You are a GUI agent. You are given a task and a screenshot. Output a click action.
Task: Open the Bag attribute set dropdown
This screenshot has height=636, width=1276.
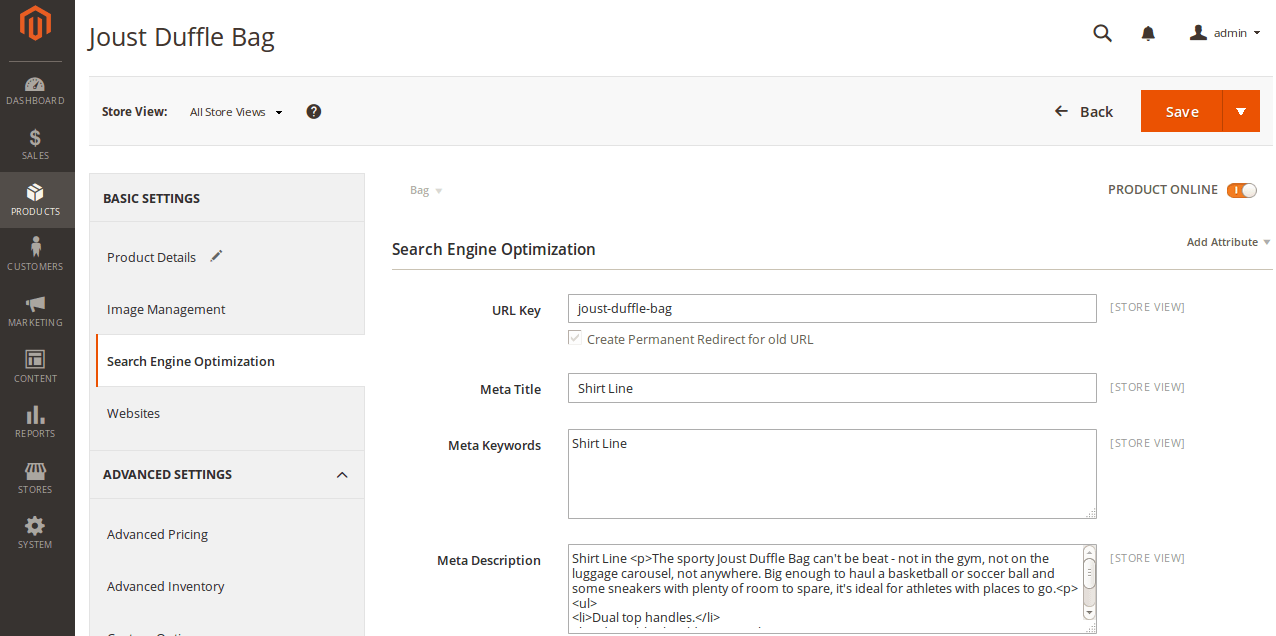[x=426, y=190]
